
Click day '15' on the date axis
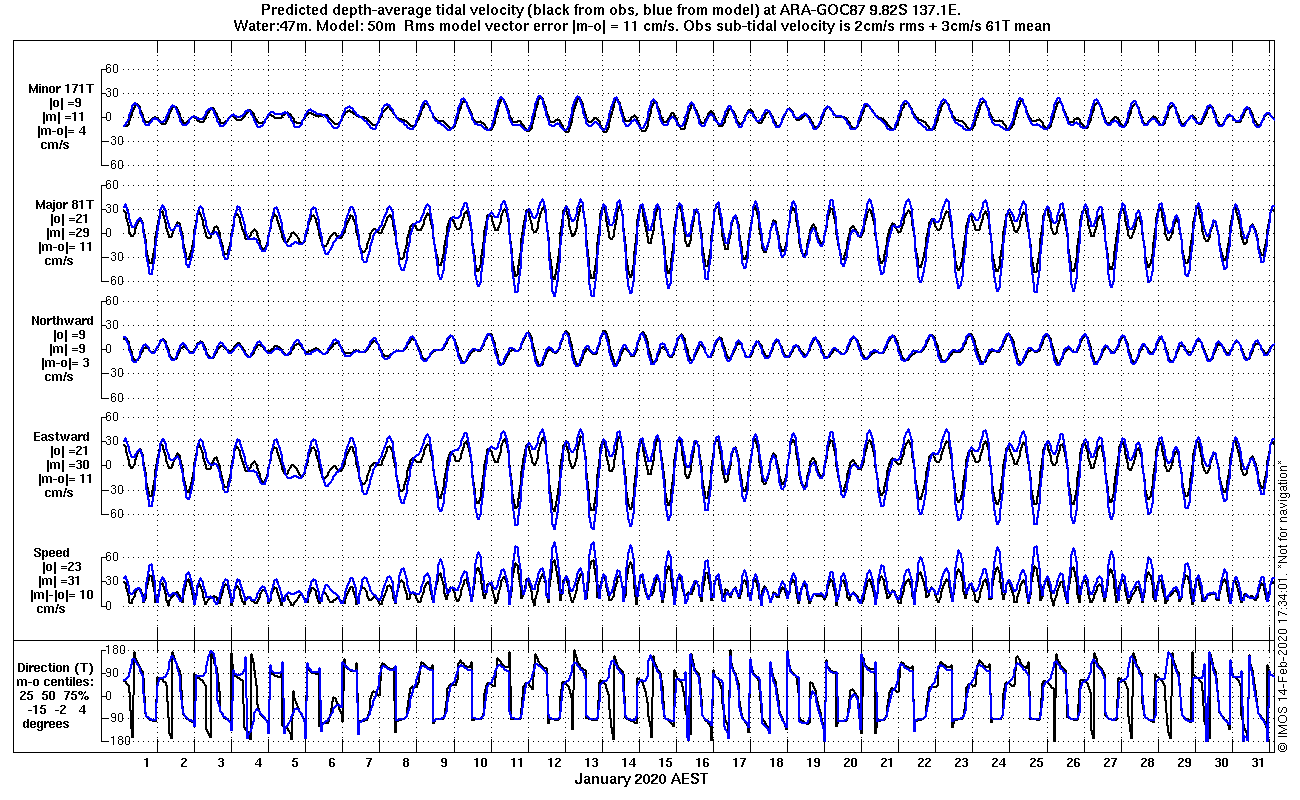[x=665, y=762]
